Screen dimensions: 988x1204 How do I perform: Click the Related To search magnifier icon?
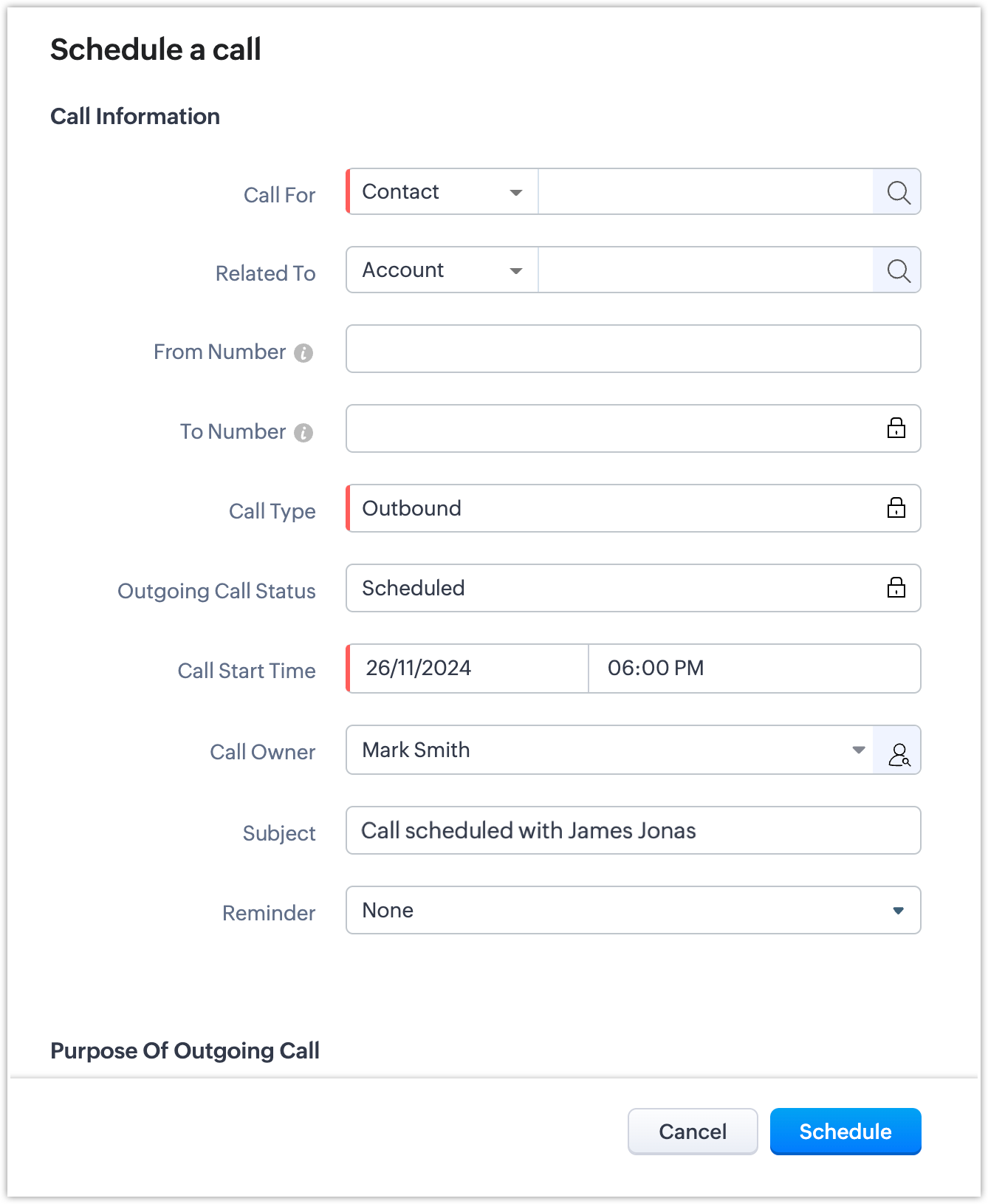pos(897,270)
